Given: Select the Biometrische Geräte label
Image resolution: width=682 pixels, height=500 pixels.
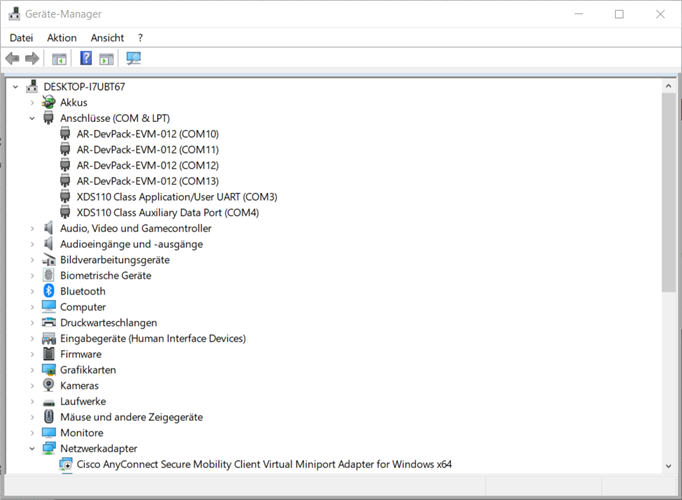Looking at the screenshot, I should tap(106, 275).
